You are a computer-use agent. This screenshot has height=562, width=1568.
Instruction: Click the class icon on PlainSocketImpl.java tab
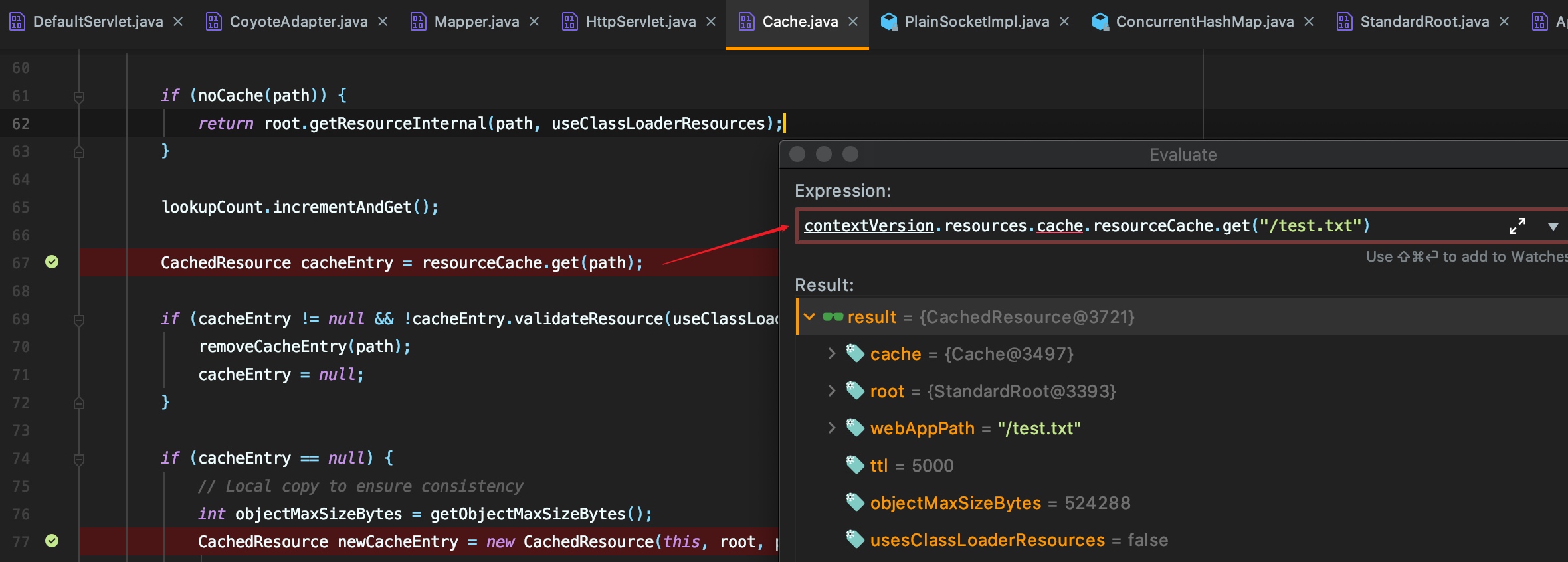[889, 22]
